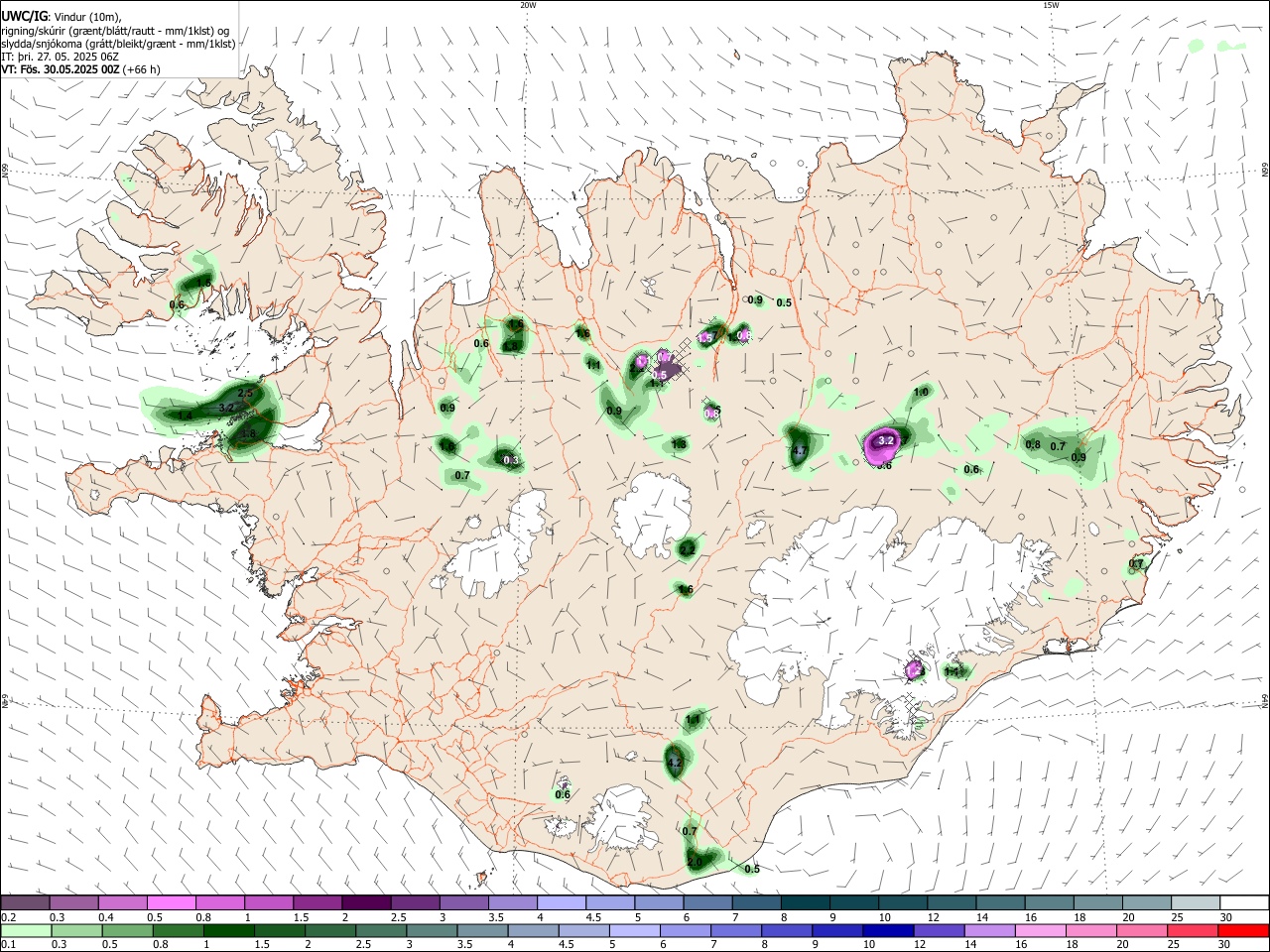Viewport: 1270px width, 952px height.
Task: Click the red-pink swatch at 25 in the lower scale
Action: (x=1192, y=930)
